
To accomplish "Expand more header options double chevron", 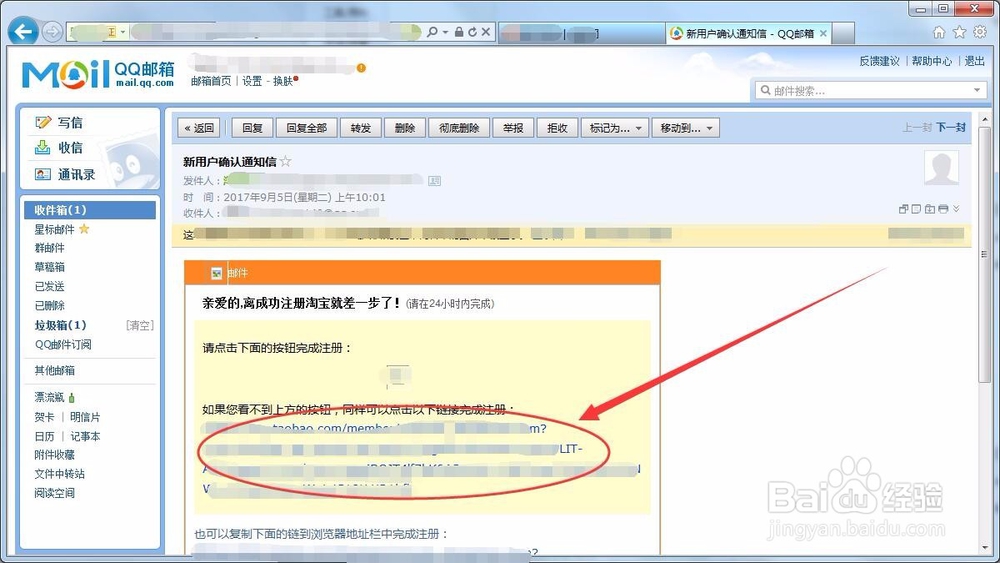I will [956, 208].
